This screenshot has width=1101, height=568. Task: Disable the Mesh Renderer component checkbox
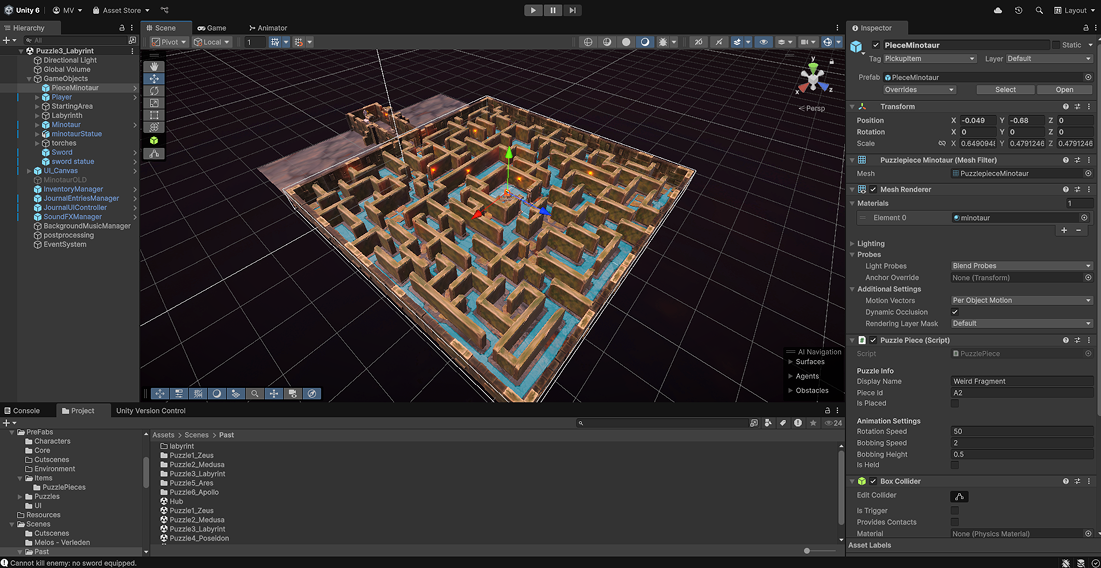tap(874, 189)
